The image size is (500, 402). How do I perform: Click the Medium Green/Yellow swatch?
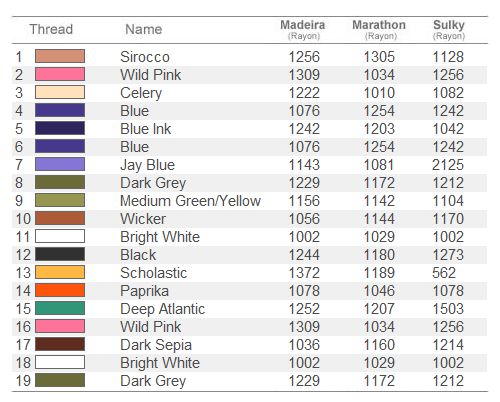click(x=60, y=200)
